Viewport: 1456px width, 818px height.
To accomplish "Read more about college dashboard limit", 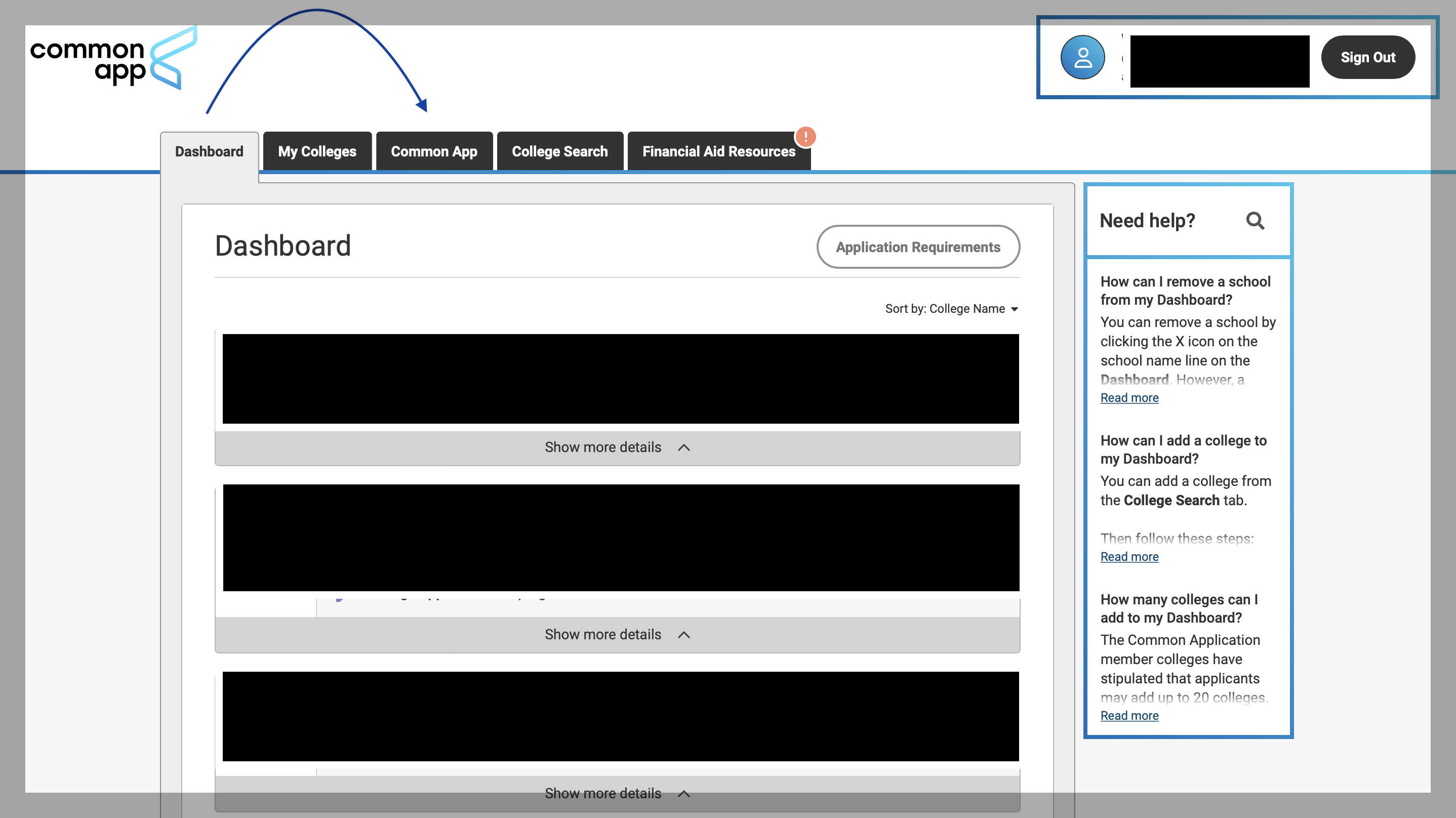I will [x=1128, y=715].
